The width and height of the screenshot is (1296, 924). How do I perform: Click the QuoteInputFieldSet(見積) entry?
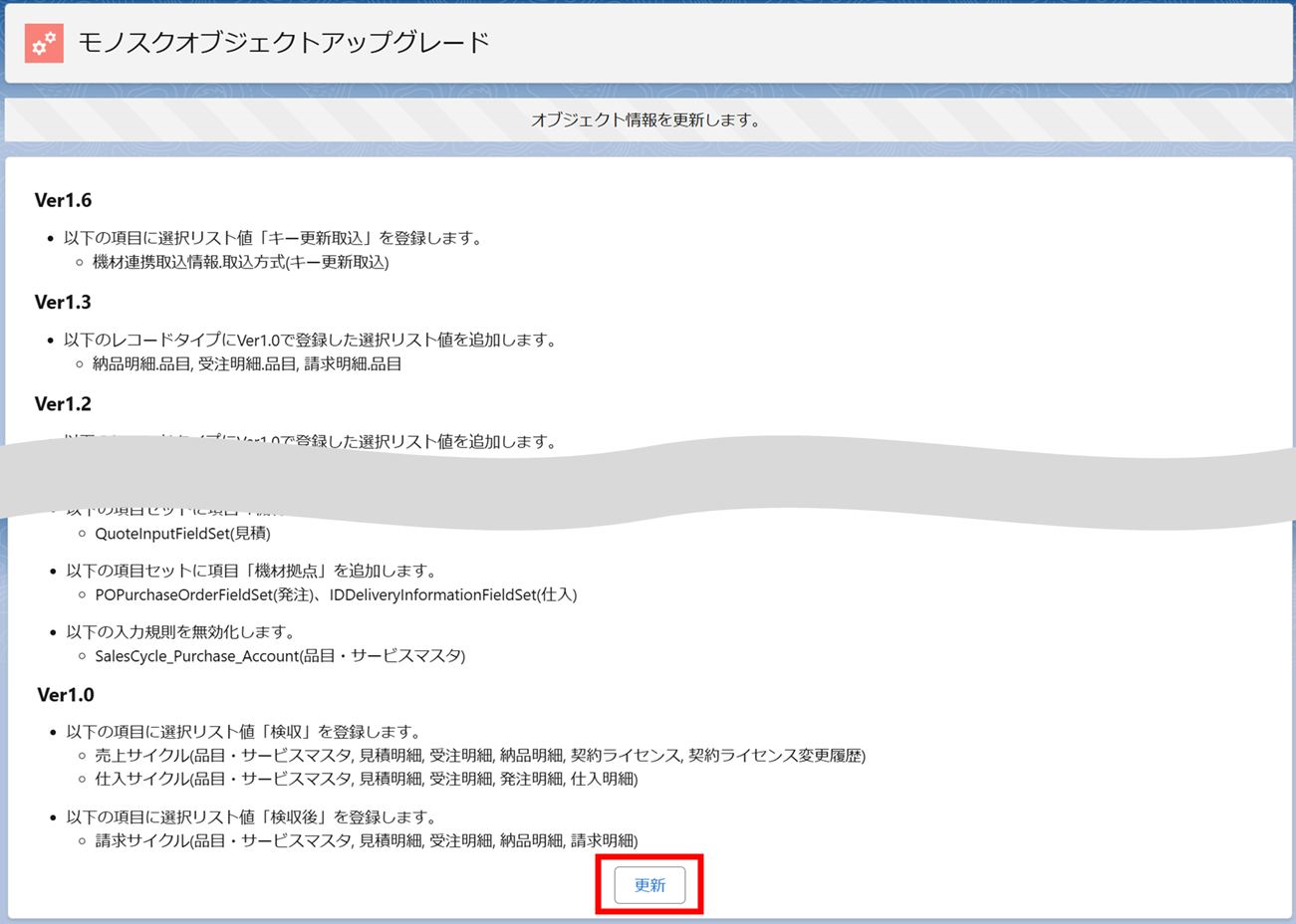tap(182, 533)
